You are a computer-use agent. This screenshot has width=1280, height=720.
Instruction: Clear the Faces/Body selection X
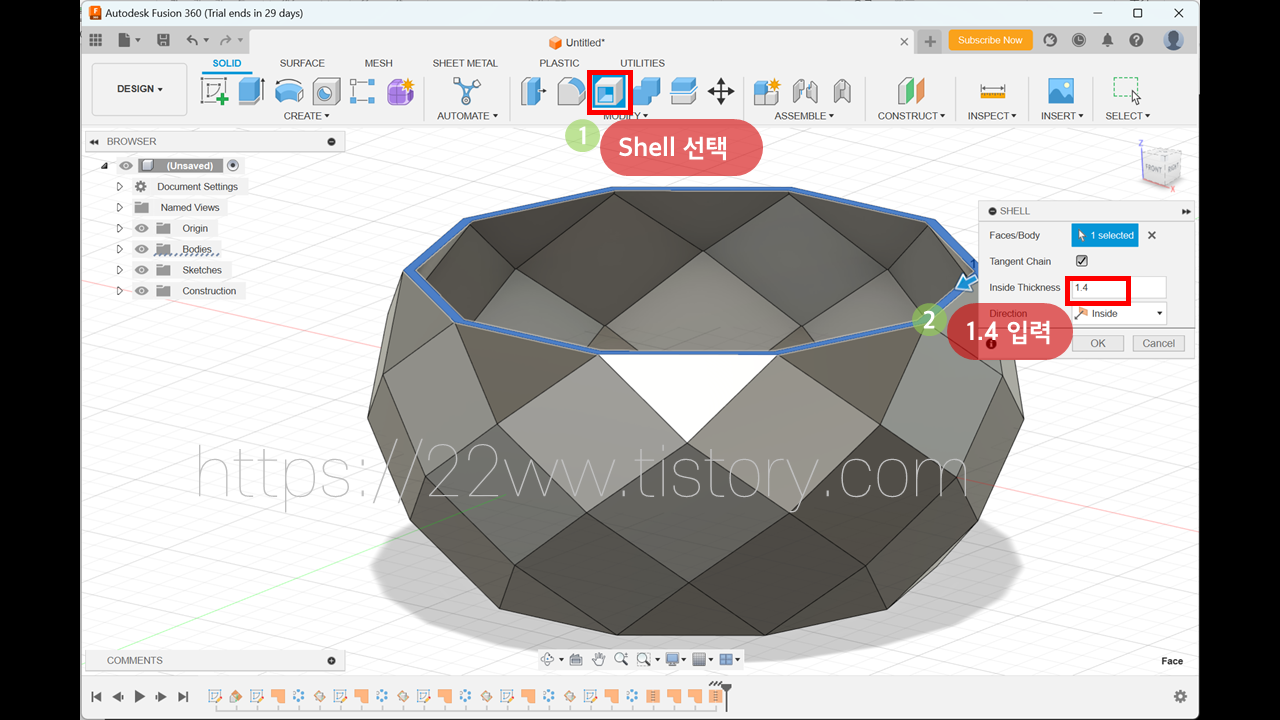[x=1152, y=235]
